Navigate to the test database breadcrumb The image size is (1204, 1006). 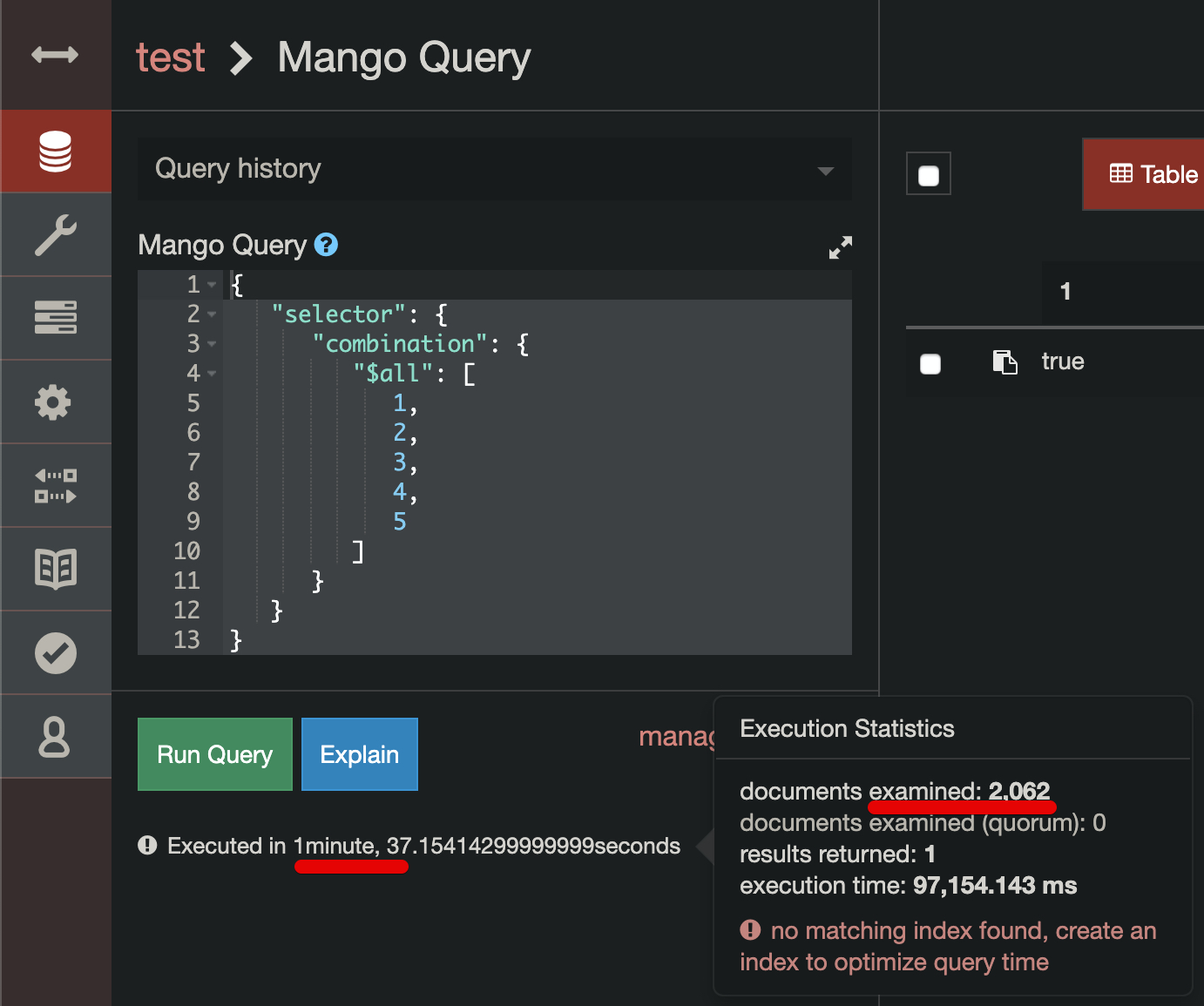pos(171,57)
